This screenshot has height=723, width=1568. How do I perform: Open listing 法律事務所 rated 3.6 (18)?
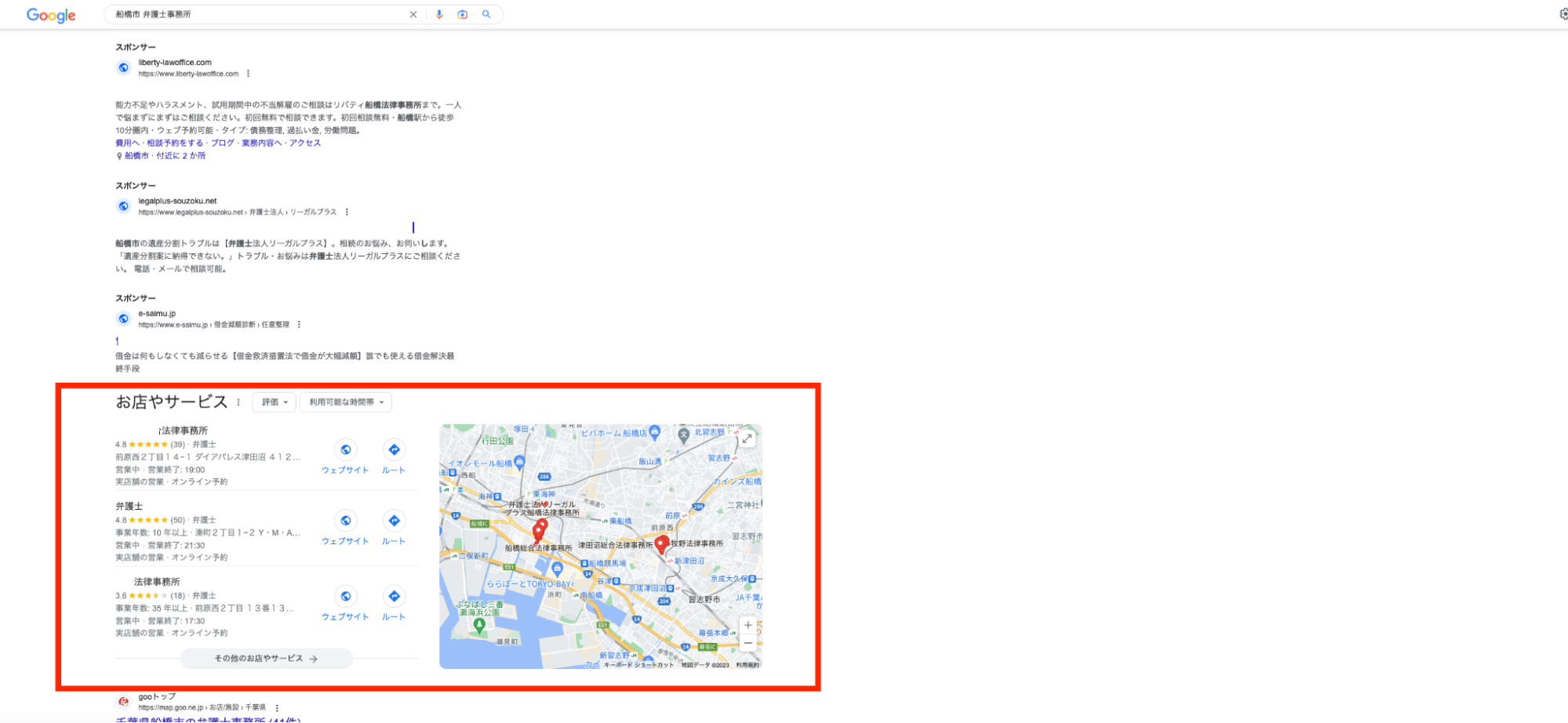tap(157, 582)
